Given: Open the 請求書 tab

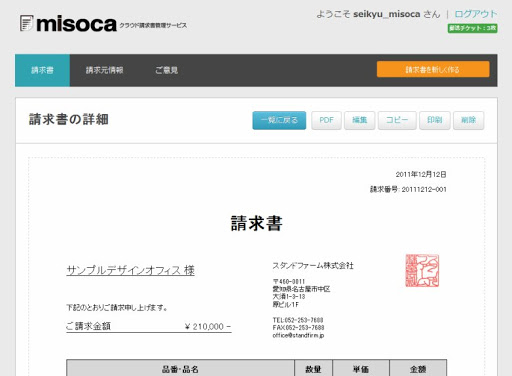Looking at the screenshot, I should [42, 70].
